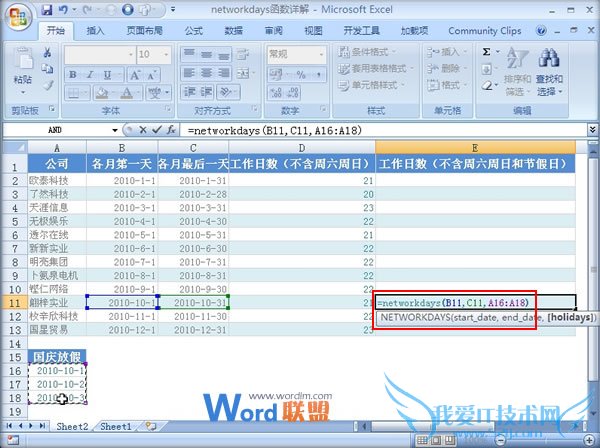Expand 条件格式 conditional formatting menu

(x=367, y=52)
